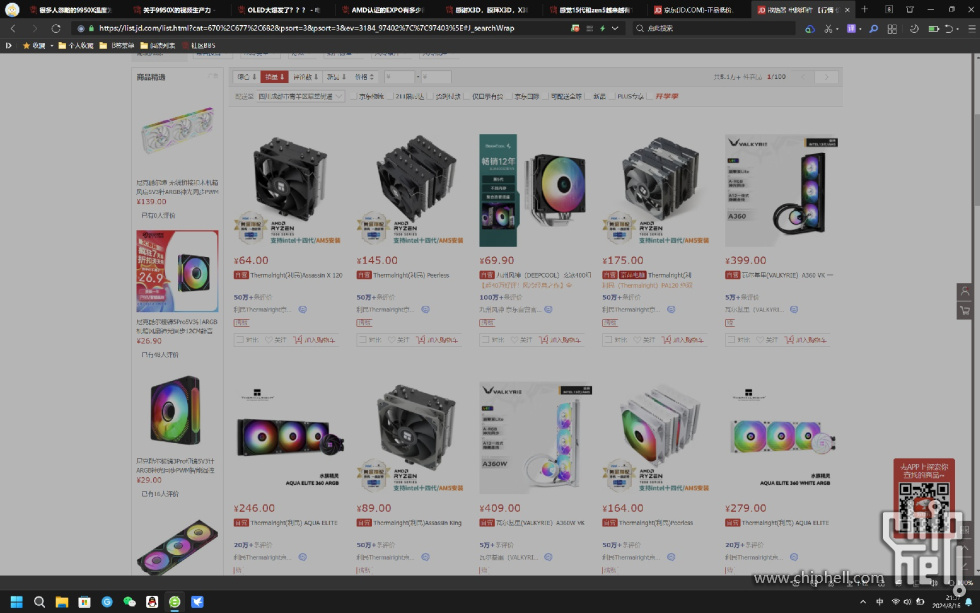Click the browser forward arrow
980x613 pixels.
(34, 29)
